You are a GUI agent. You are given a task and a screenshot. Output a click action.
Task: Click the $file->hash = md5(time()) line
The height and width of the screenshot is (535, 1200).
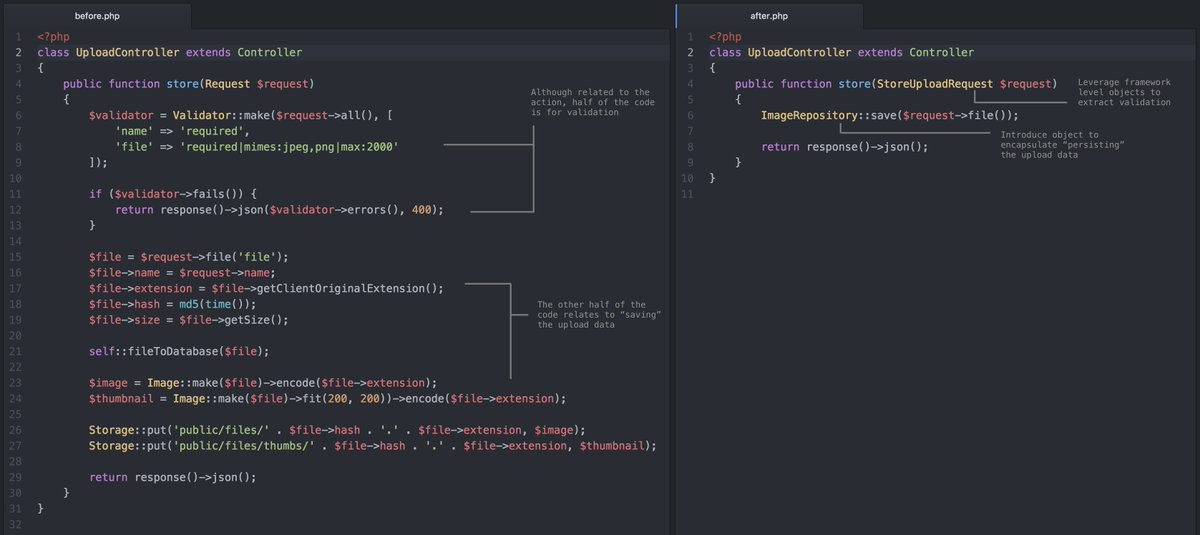tap(172, 304)
